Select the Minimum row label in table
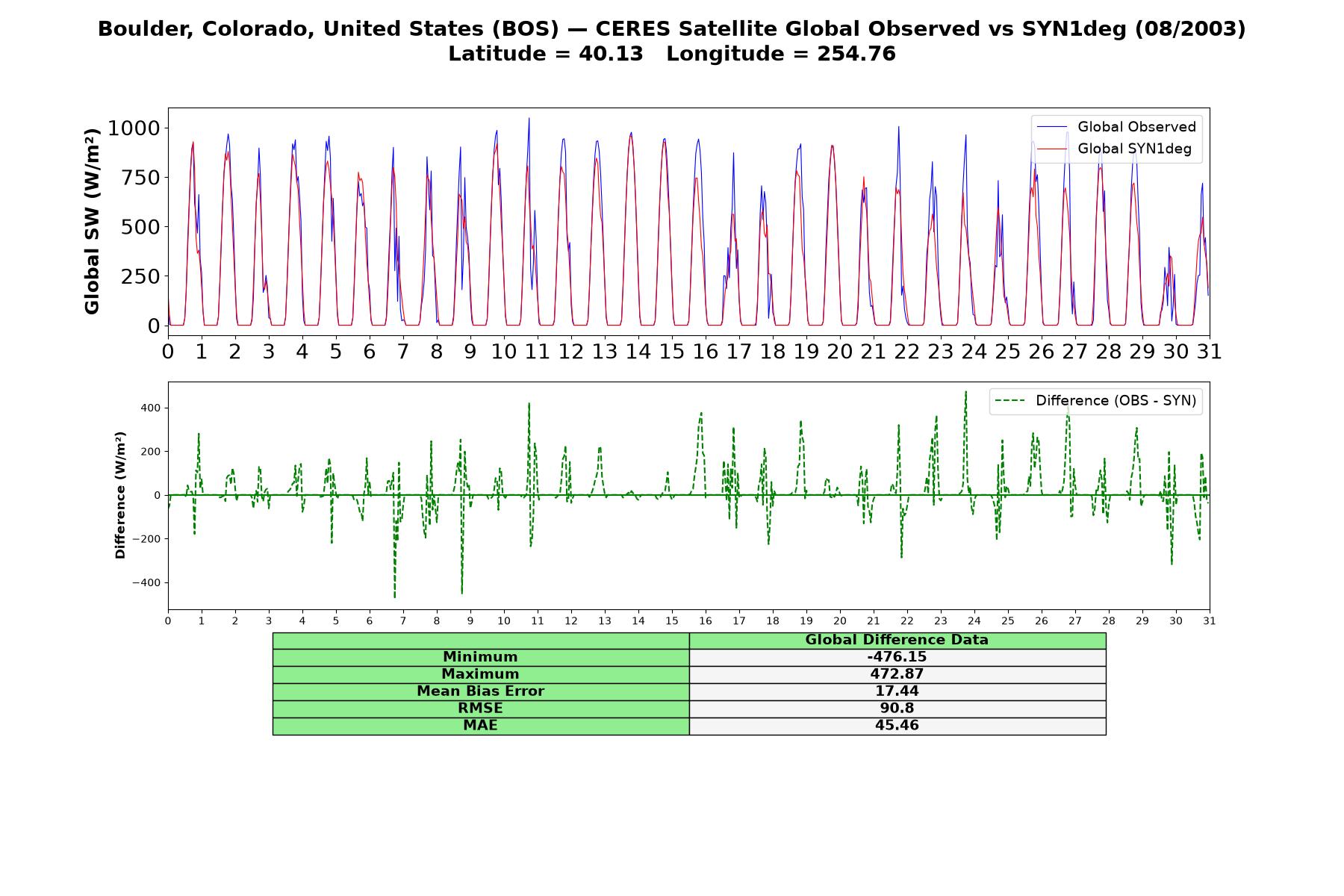This screenshot has width=1344, height=896. tap(480, 657)
